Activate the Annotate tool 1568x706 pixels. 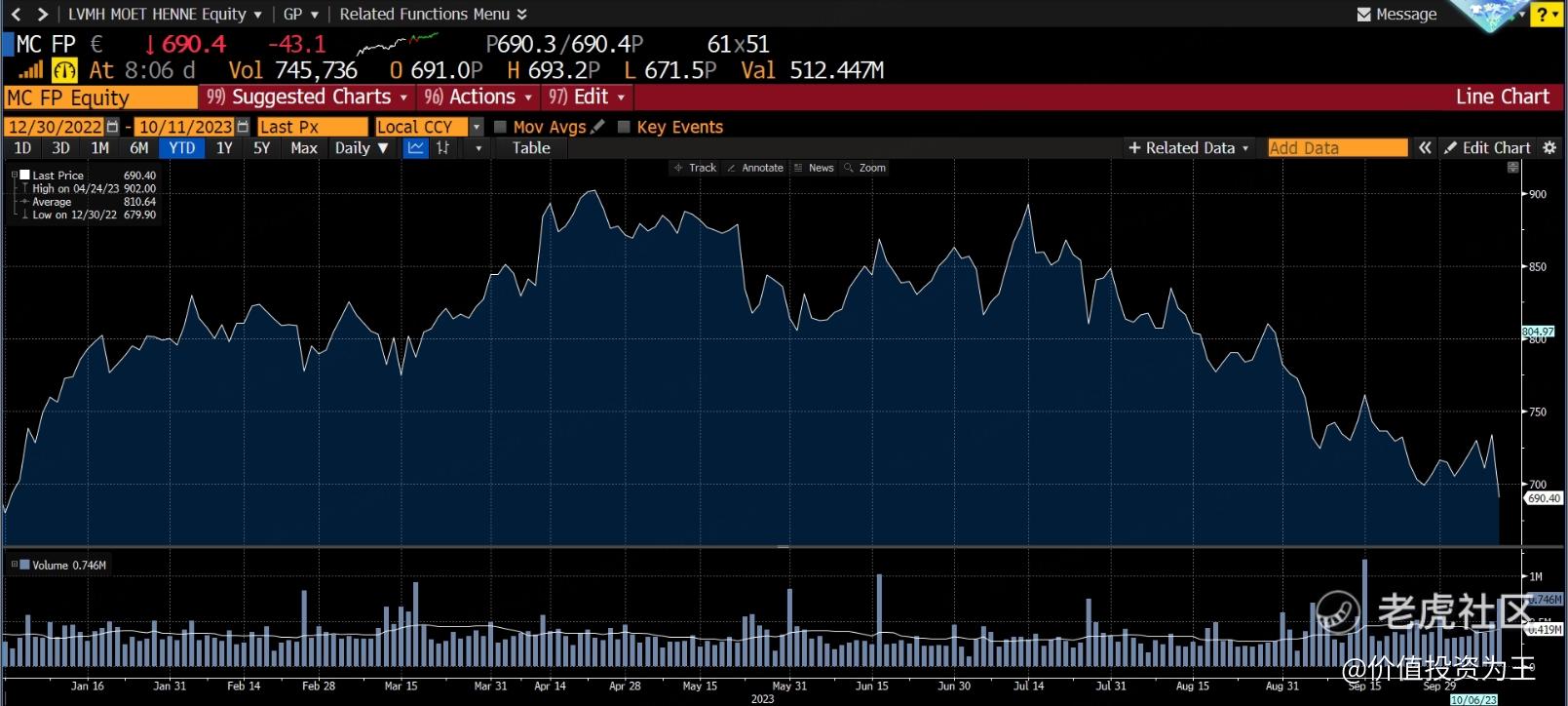coord(755,168)
